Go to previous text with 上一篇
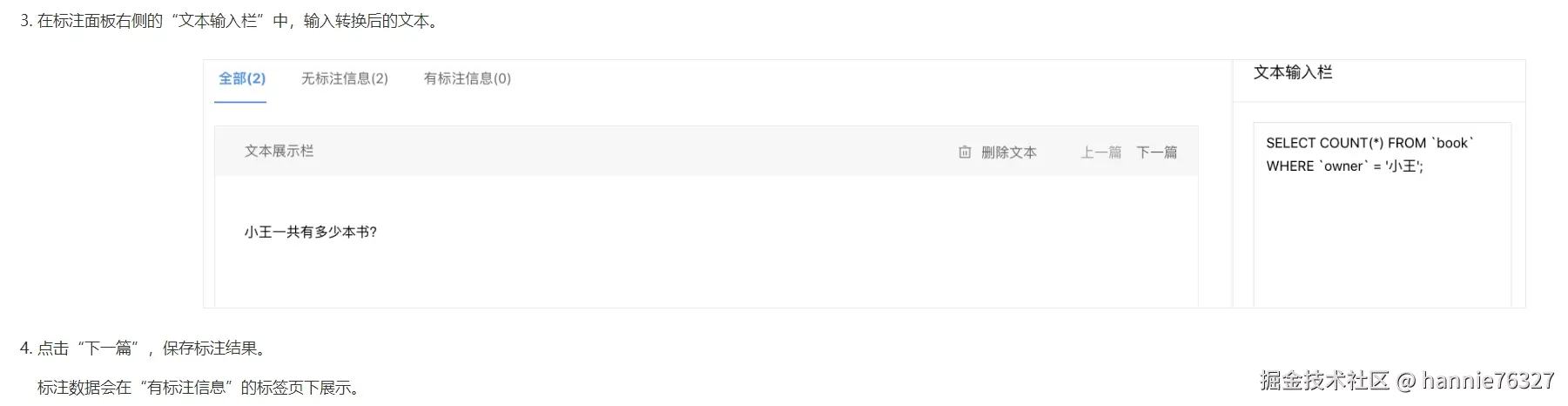Image resolution: width=1568 pixels, height=406 pixels. [1100, 152]
